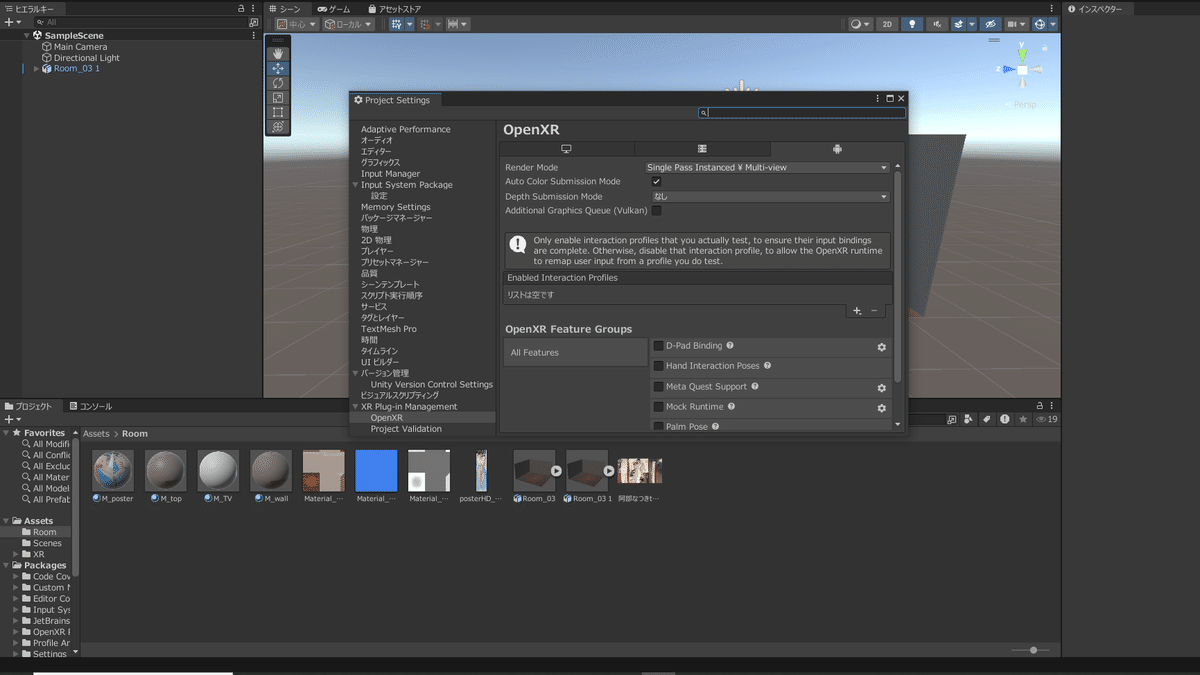Open the ローカル handle rotation dropdown
The image size is (1200, 675).
(x=349, y=24)
